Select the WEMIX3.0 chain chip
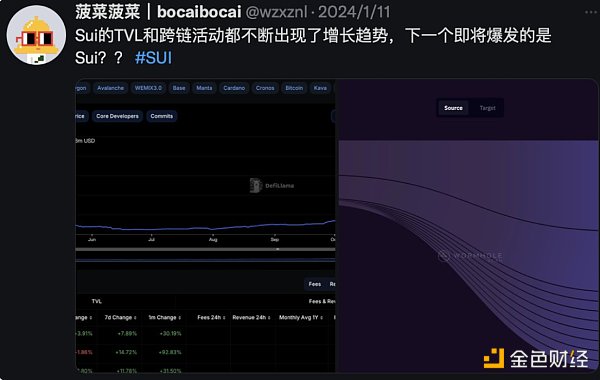The width and height of the screenshot is (600, 380). pyautogui.click(x=148, y=88)
